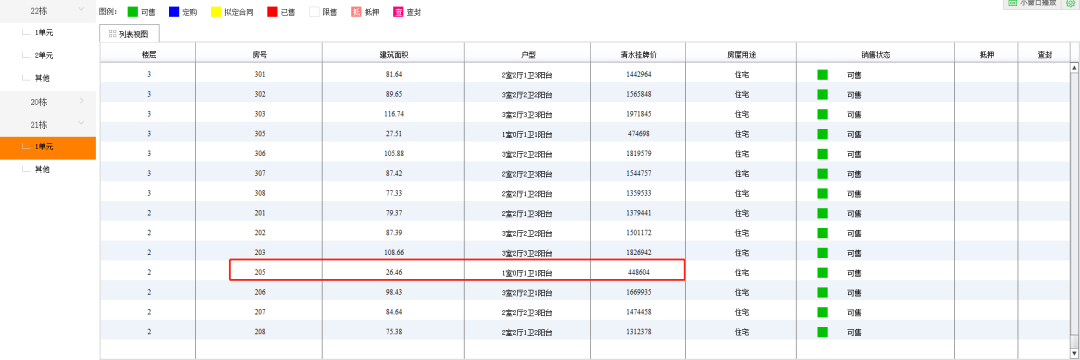The height and width of the screenshot is (360, 1080).
Task: Select room number 301 cell
Action: pos(259,74)
